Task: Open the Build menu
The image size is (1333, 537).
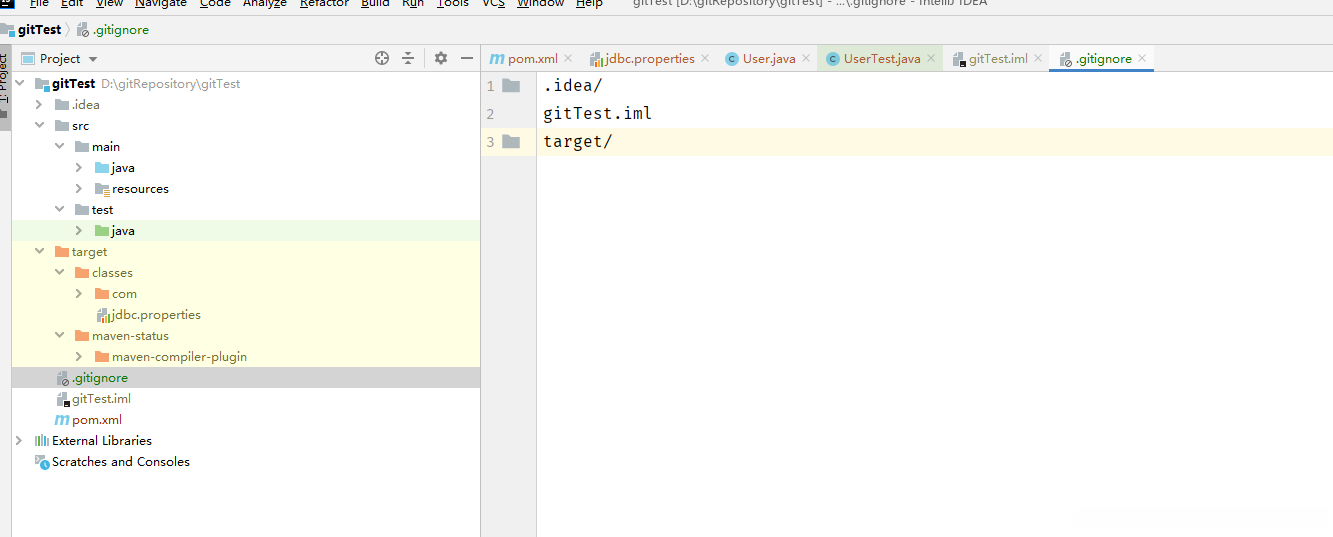Action: click(x=375, y=3)
